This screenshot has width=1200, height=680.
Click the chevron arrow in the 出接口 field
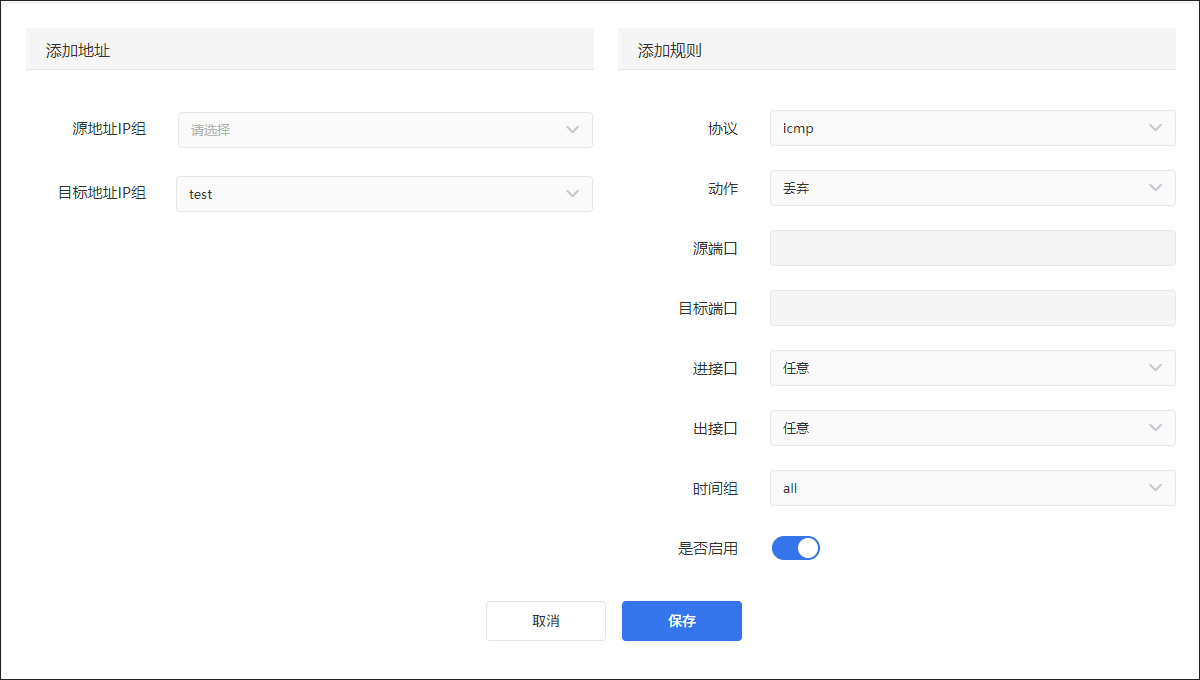pos(1155,428)
